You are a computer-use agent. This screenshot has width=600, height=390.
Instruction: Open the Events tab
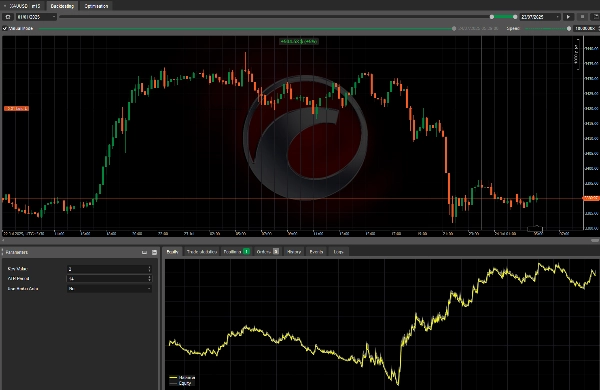[x=316, y=251]
